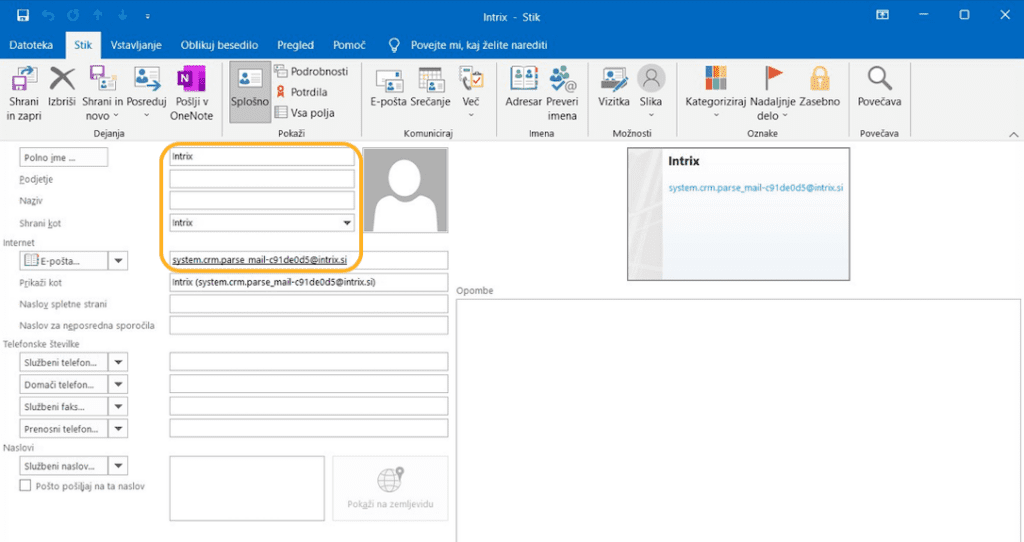The width and height of the screenshot is (1024, 542).
Task: Show the Potrdila certificates view
Action: 302,92
